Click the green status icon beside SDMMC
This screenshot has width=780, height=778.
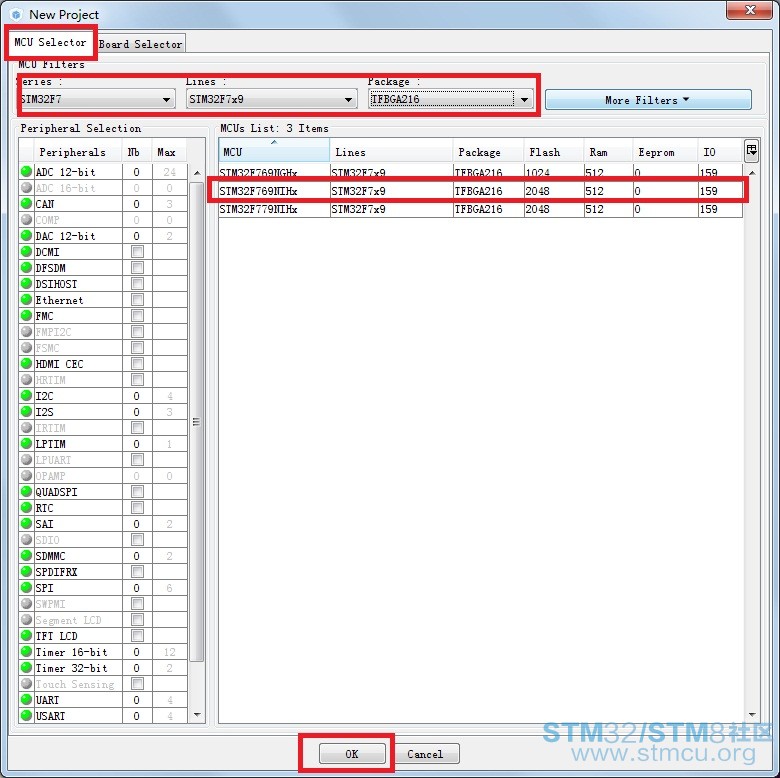pyautogui.click(x=26, y=555)
